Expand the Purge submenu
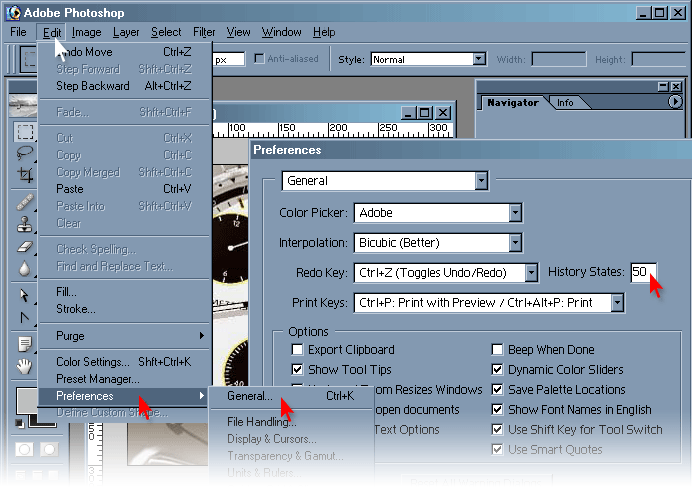 [x=124, y=336]
